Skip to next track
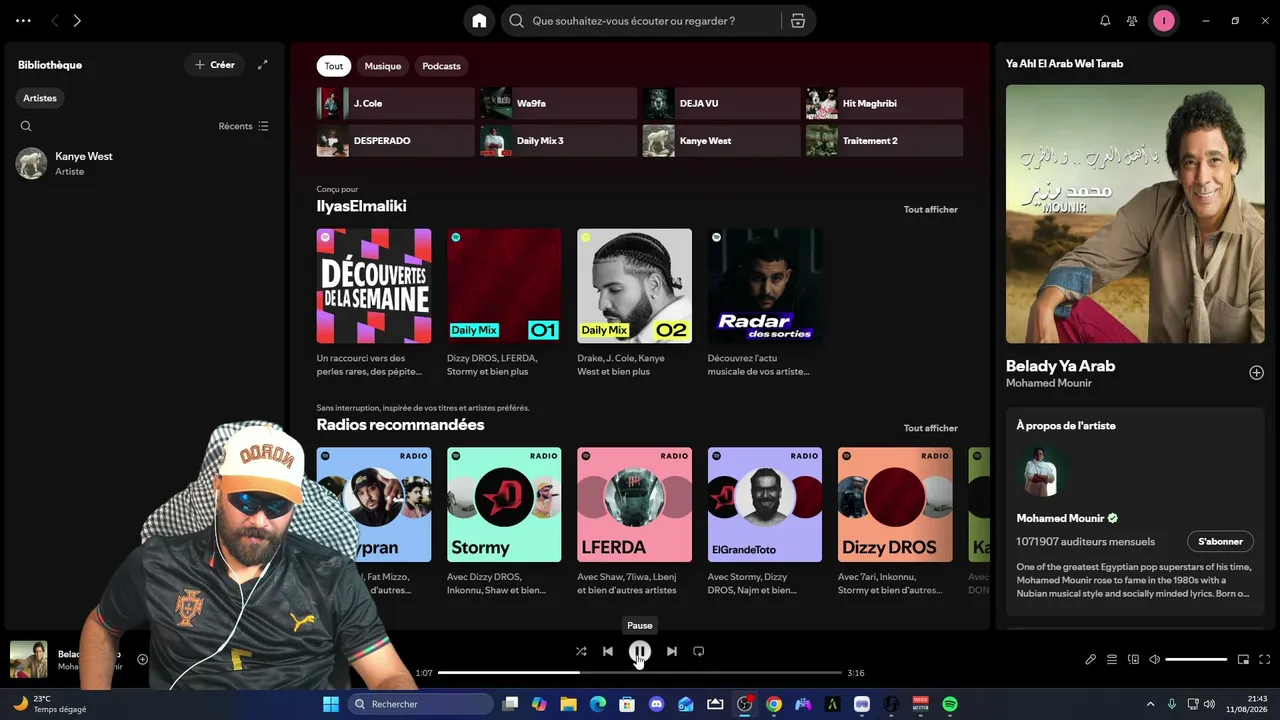The image size is (1280, 720). pos(672,651)
